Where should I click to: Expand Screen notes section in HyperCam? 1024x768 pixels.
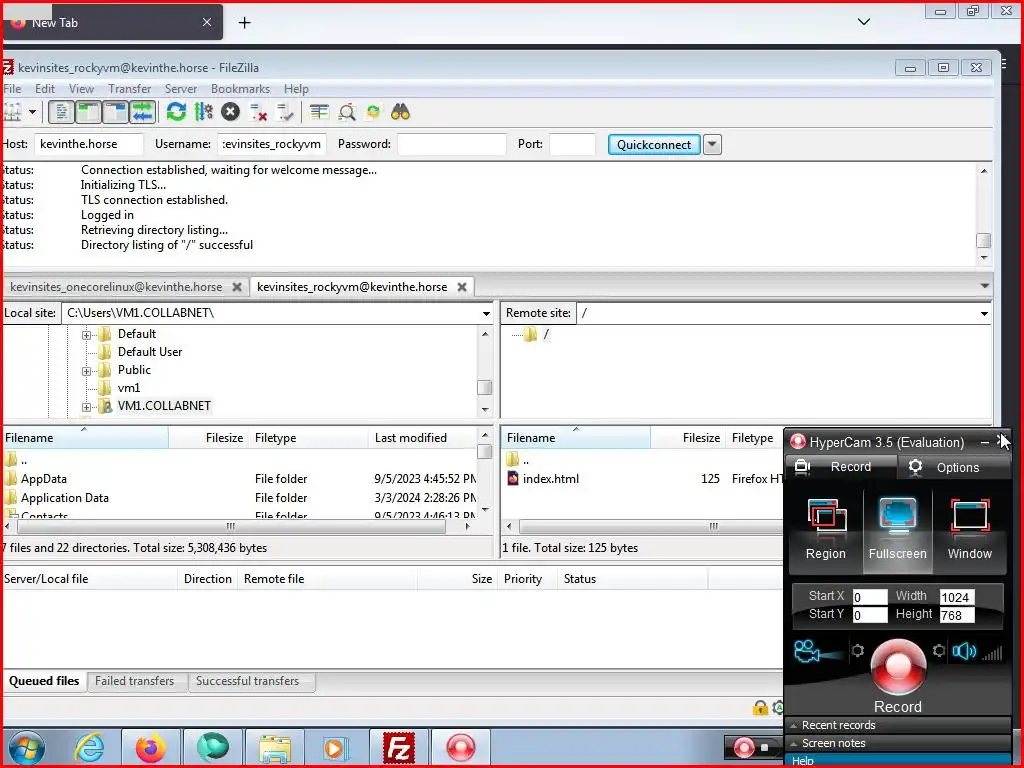coord(898,743)
